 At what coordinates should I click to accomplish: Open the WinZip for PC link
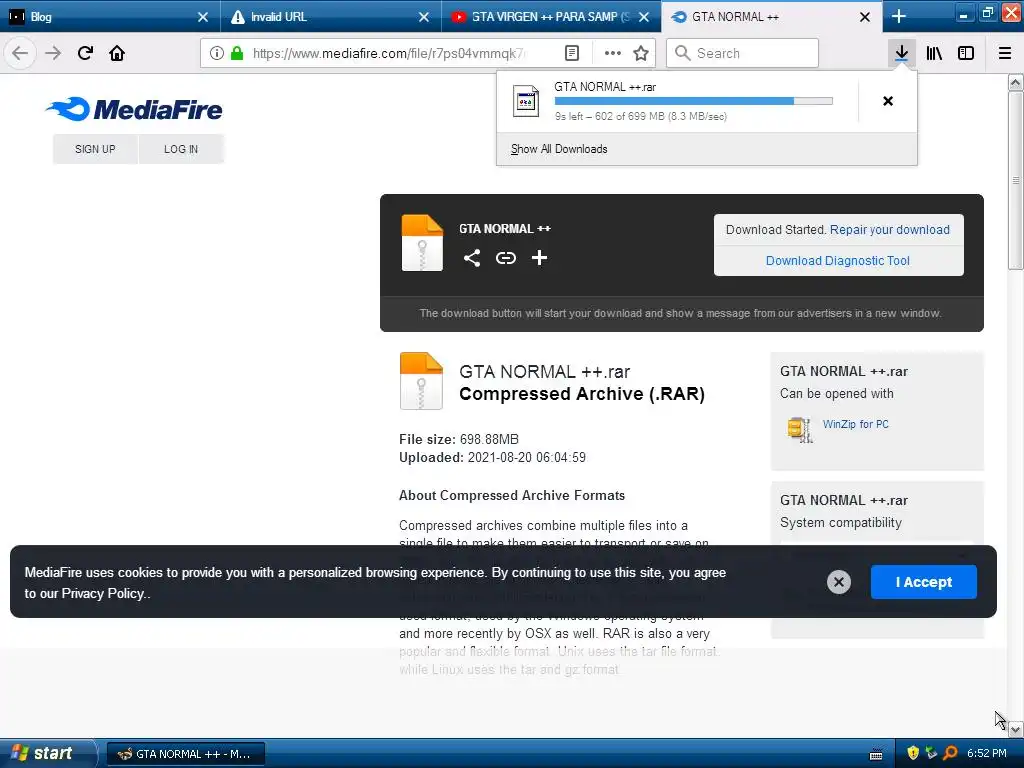pyautogui.click(x=856, y=424)
